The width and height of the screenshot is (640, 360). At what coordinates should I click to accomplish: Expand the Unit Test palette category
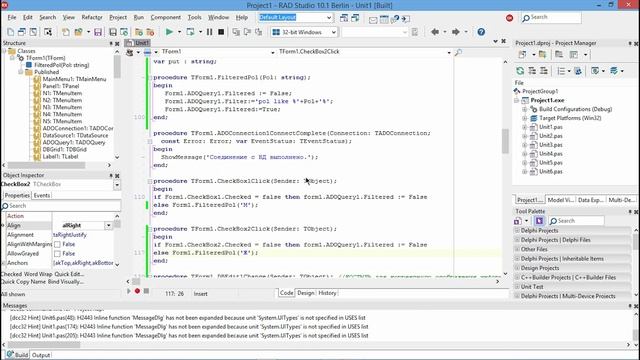click(517, 287)
